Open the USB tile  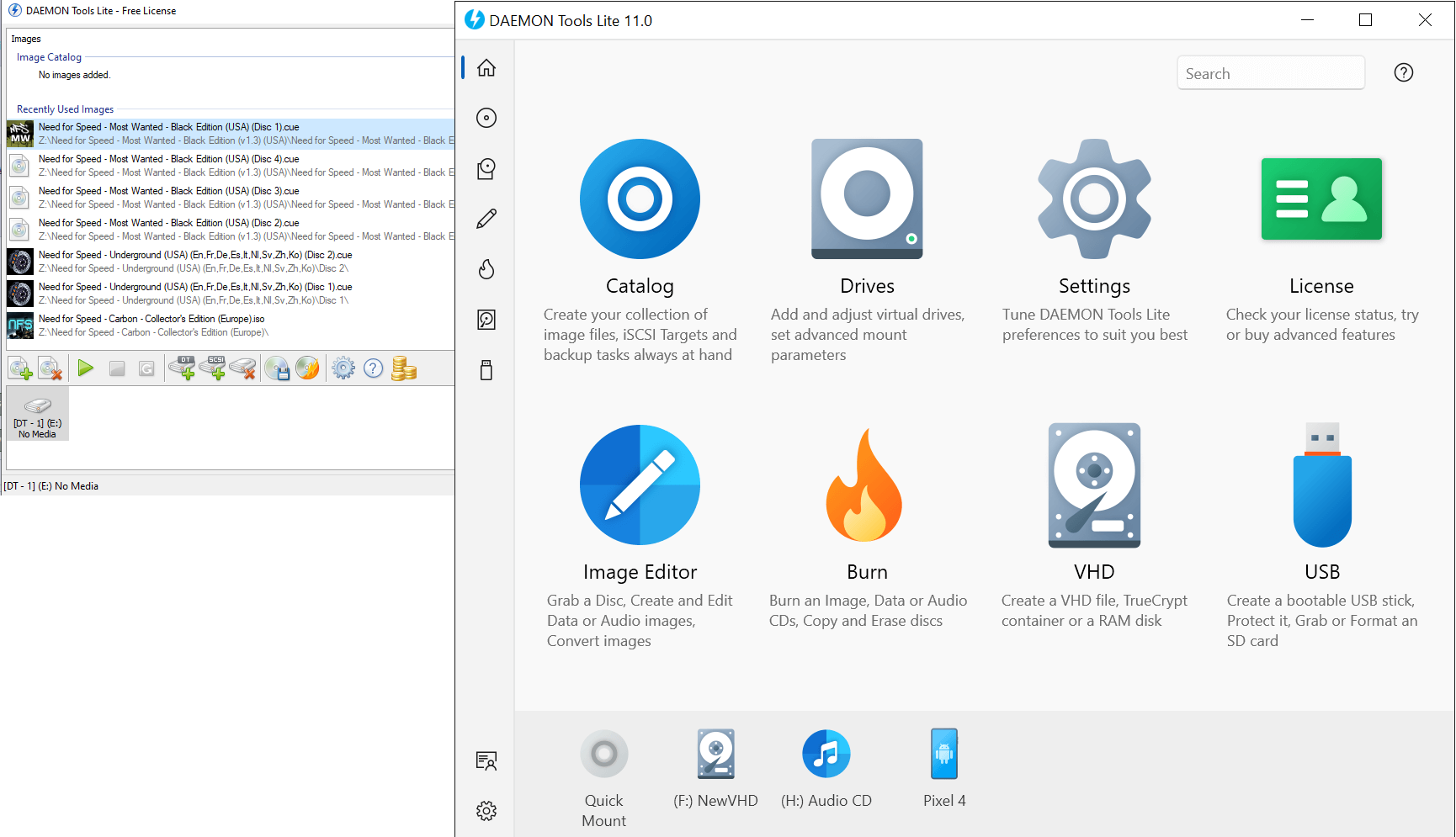coord(1321,537)
